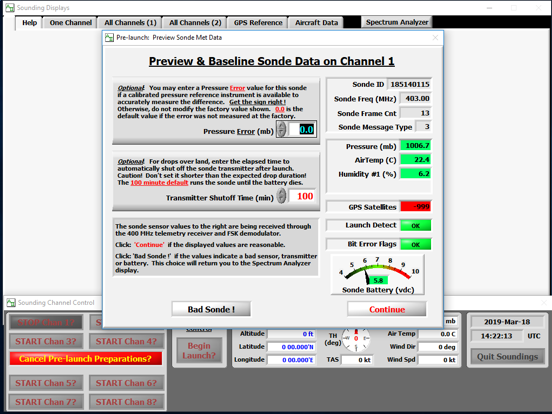Click the Longitude value field
The width and height of the screenshot is (552, 414).
(x=291, y=360)
